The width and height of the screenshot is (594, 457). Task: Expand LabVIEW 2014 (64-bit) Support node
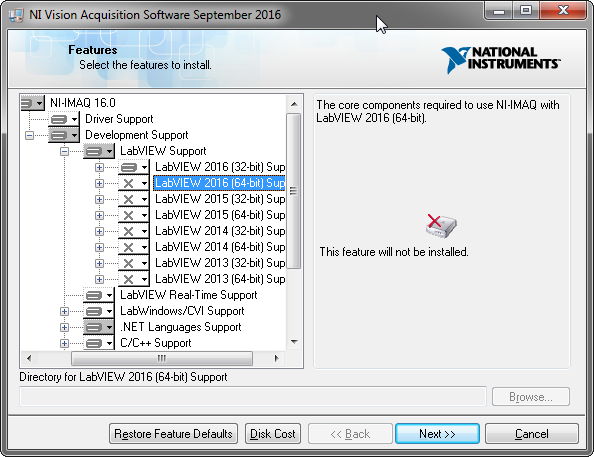tap(99, 247)
